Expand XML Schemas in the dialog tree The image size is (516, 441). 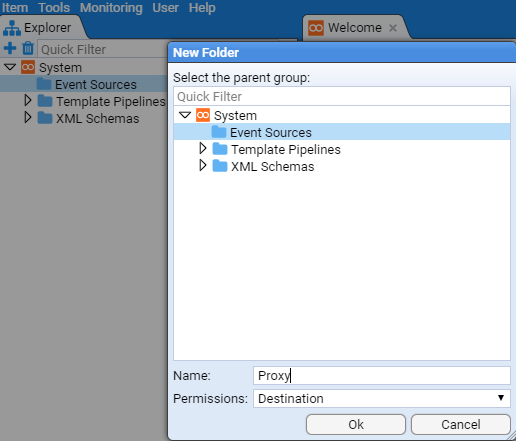click(x=203, y=165)
